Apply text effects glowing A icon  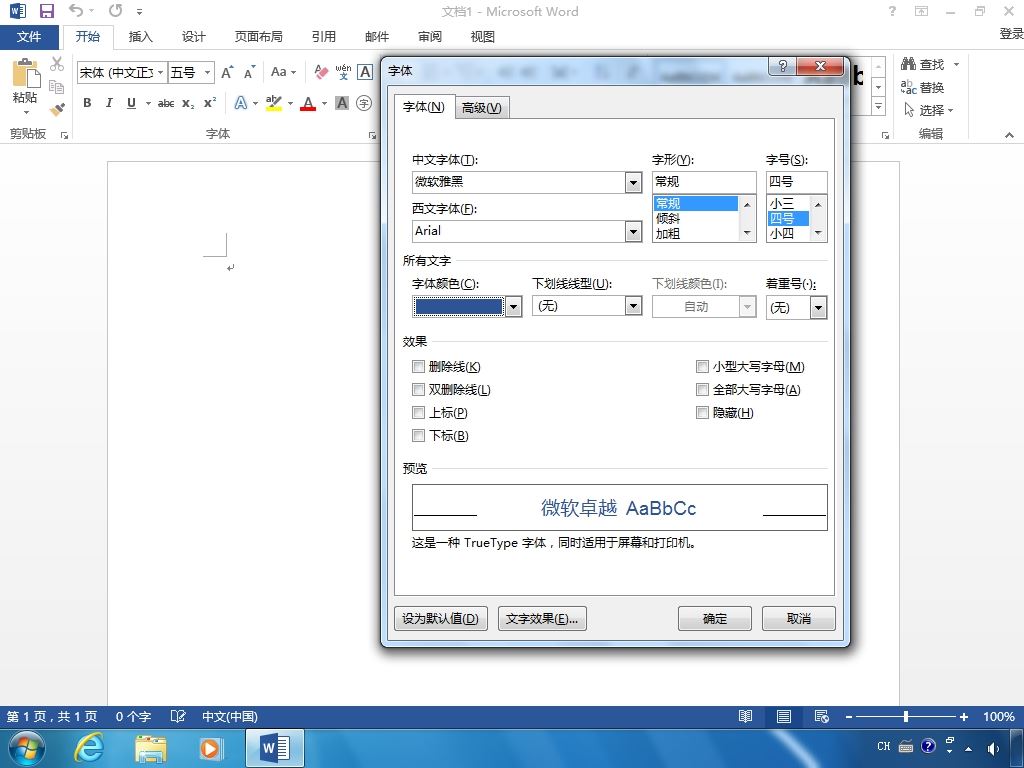(x=241, y=103)
